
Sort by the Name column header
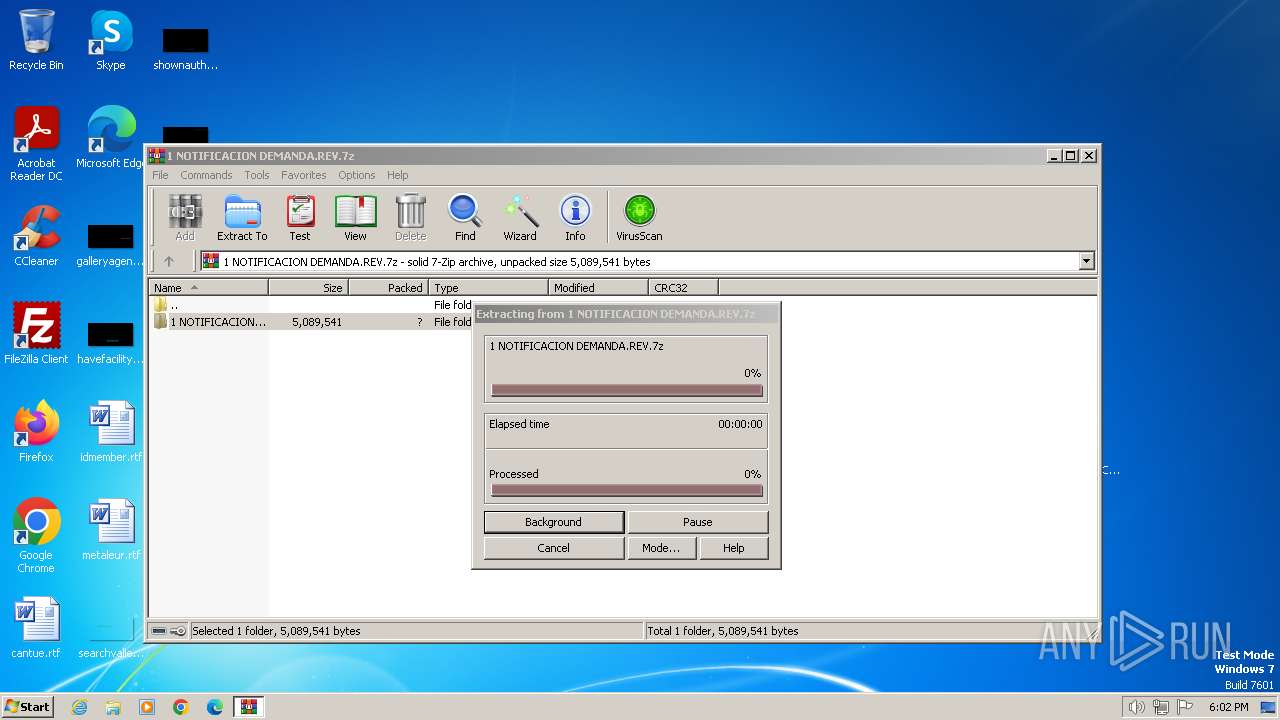(x=209, y=288)
